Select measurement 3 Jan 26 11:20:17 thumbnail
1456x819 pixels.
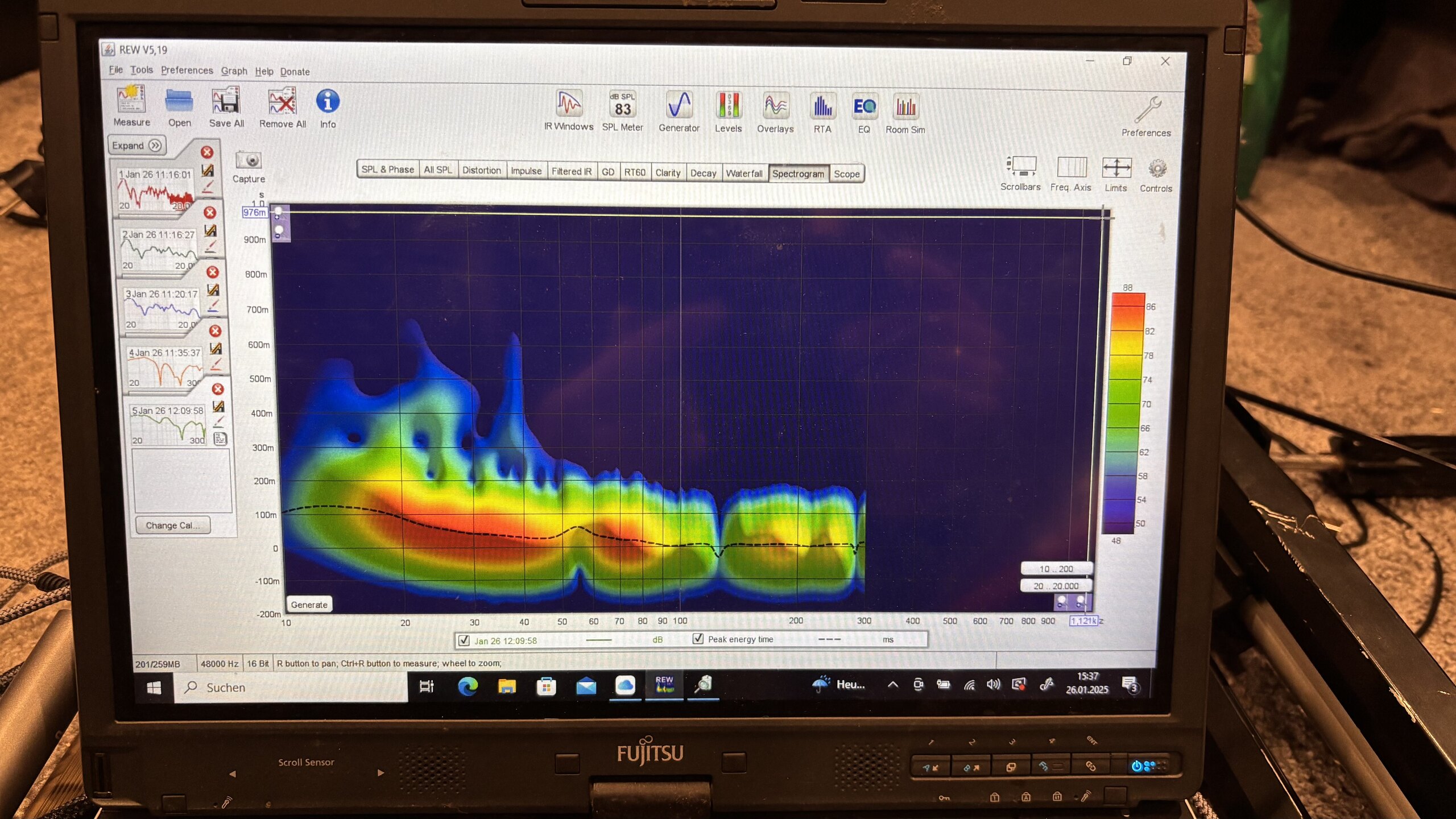[162, 308]
